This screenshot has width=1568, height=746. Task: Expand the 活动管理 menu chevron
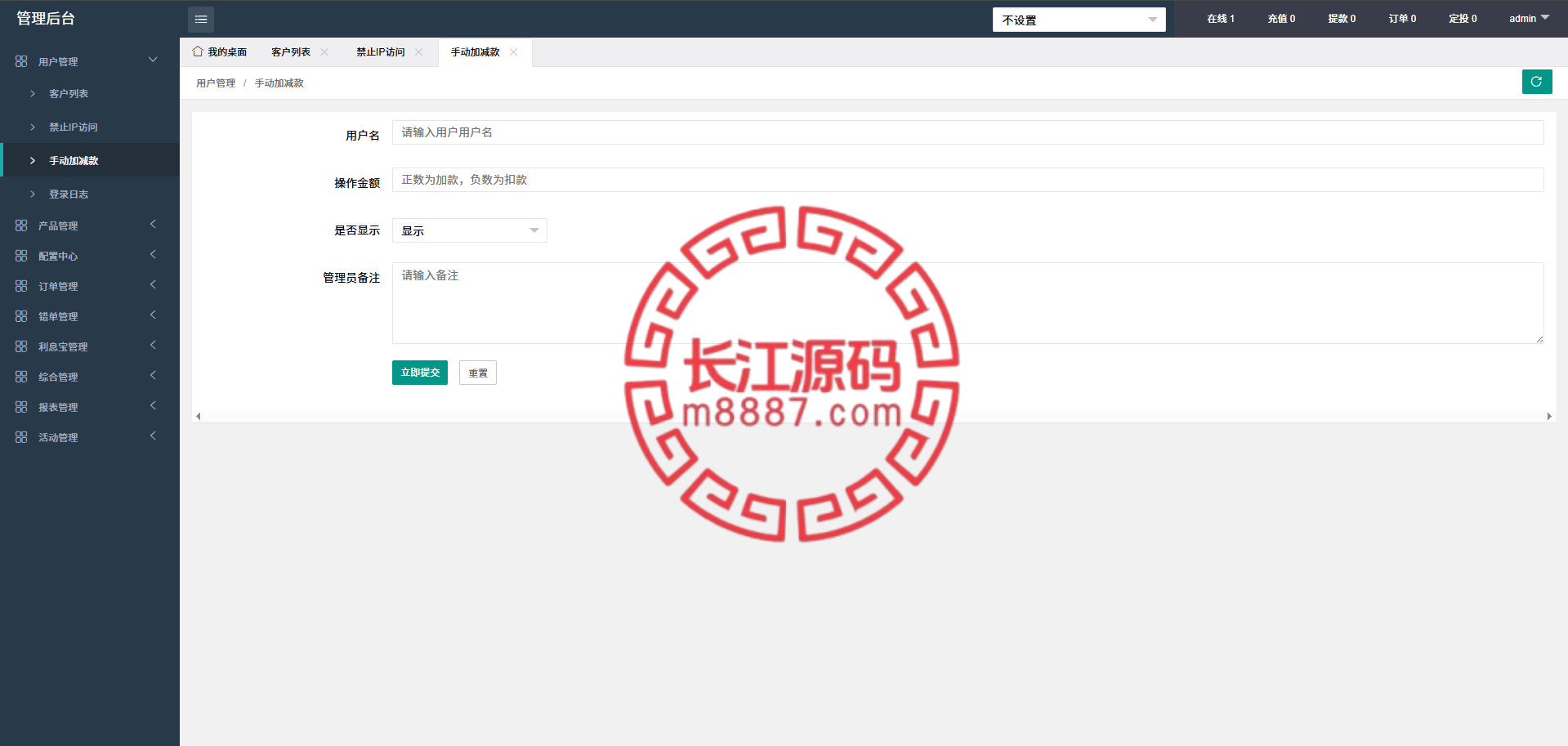[x=153, y=436]
